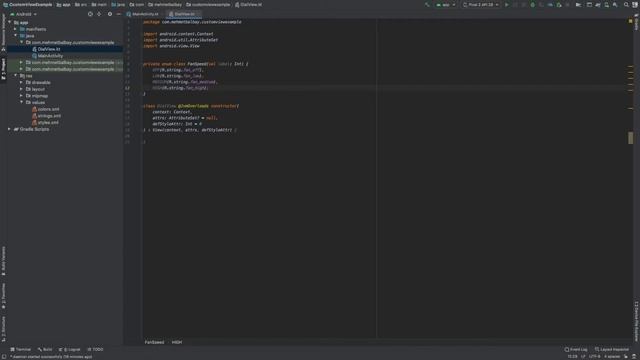Click the editor vertical scrollbar thumb
640x360 pixels.
(631, 138)
